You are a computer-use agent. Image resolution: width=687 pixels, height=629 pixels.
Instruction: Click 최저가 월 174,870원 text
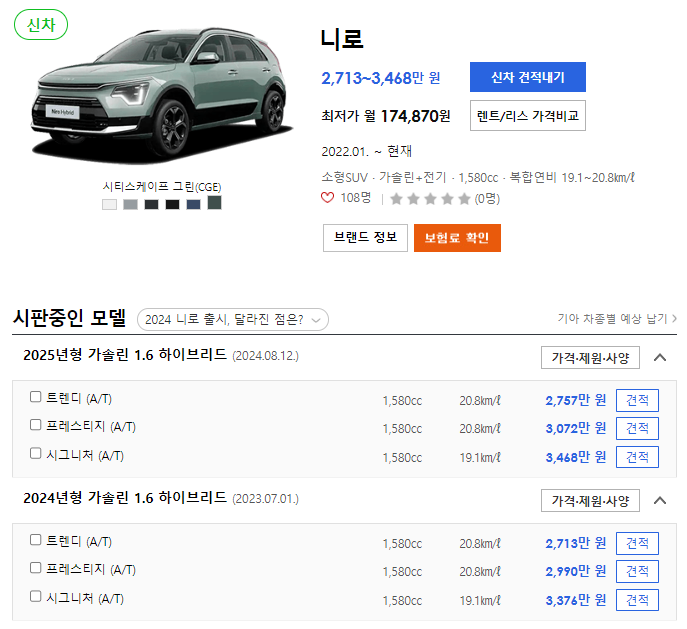coord(386,116)
